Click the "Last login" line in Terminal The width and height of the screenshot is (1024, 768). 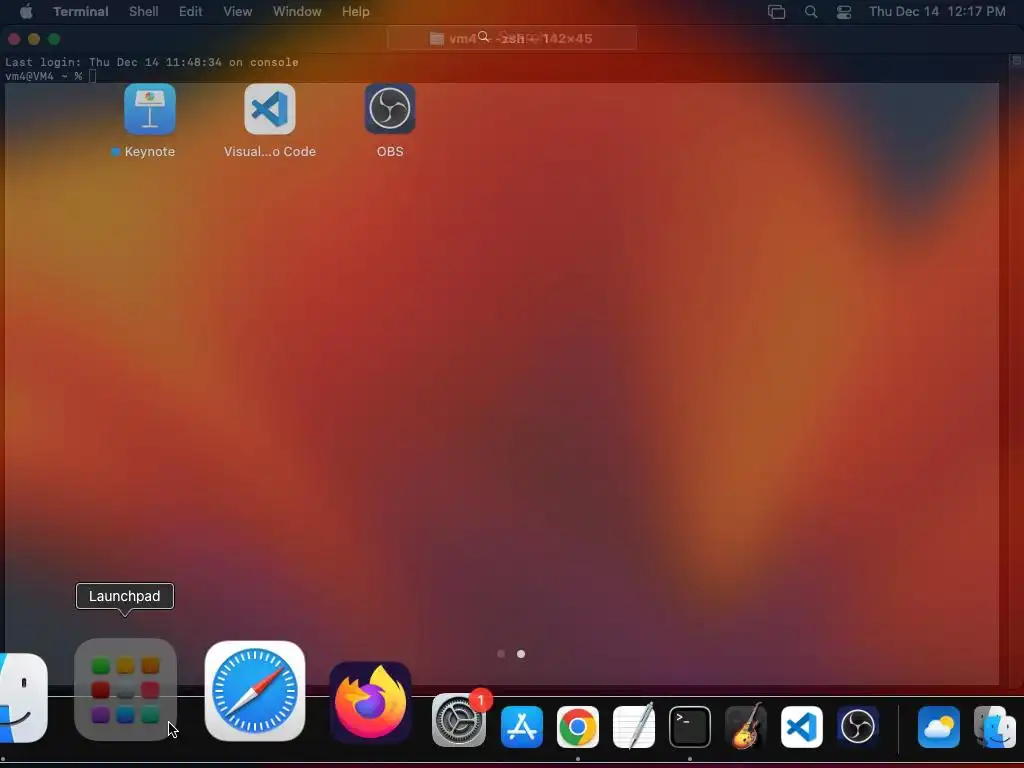(x=152, y=62)
